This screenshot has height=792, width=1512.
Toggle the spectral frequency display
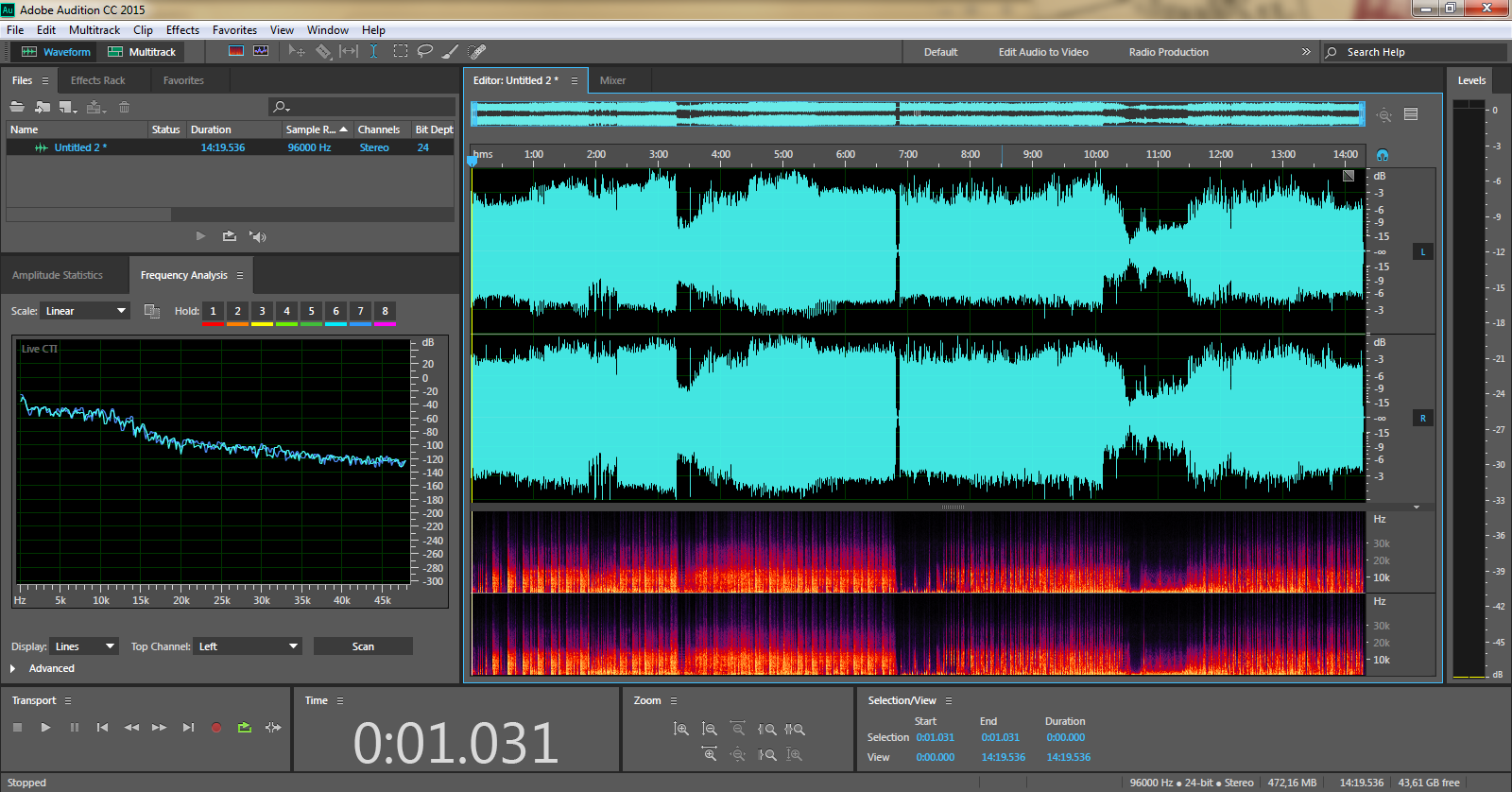236,51
